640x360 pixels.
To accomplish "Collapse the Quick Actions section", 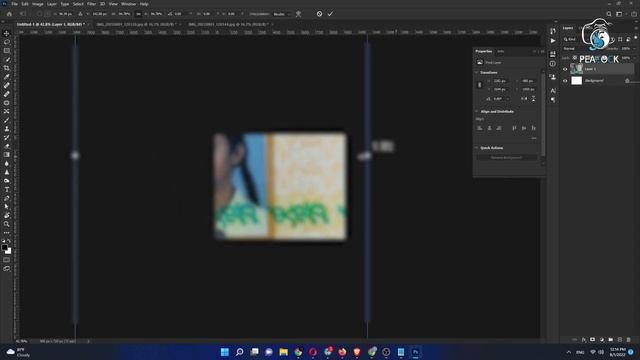I will point(476,148).
